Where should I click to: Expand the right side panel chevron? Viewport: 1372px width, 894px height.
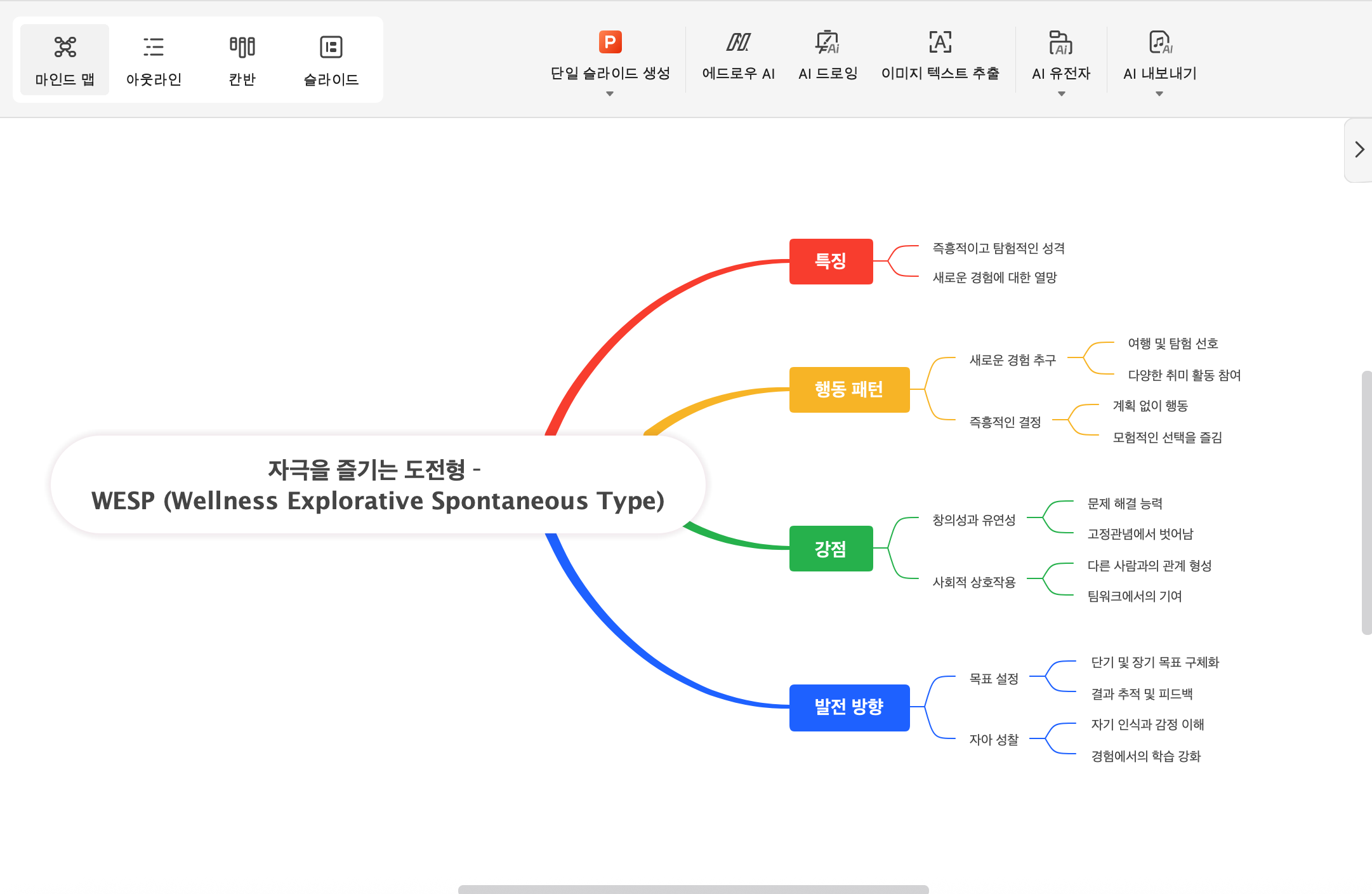(x=1359, y=150)
